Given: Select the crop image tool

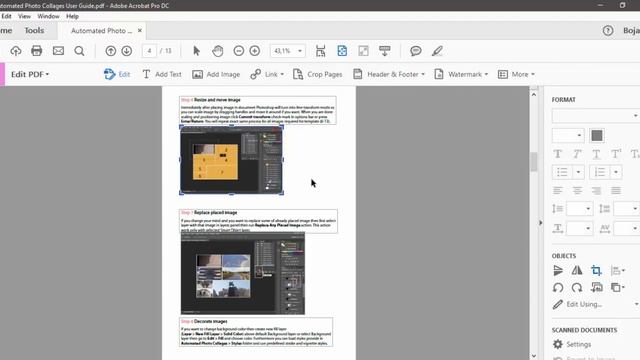Looking at the screenshot, I should tap(596, 270).
